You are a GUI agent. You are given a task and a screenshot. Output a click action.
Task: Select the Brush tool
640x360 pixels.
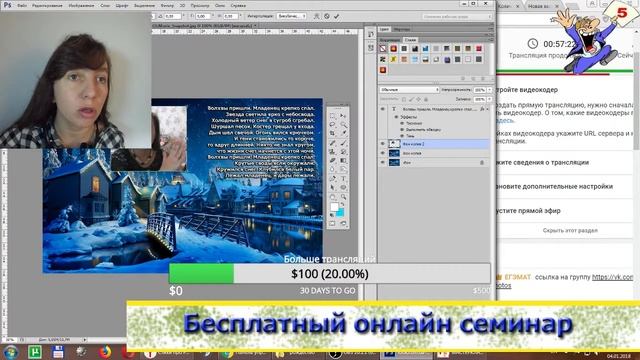(343, 143)
